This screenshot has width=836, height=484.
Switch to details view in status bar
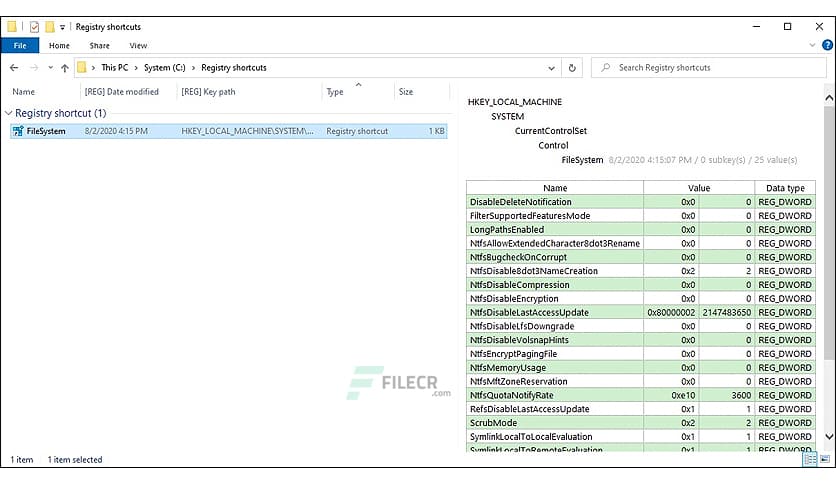[810, 460]
